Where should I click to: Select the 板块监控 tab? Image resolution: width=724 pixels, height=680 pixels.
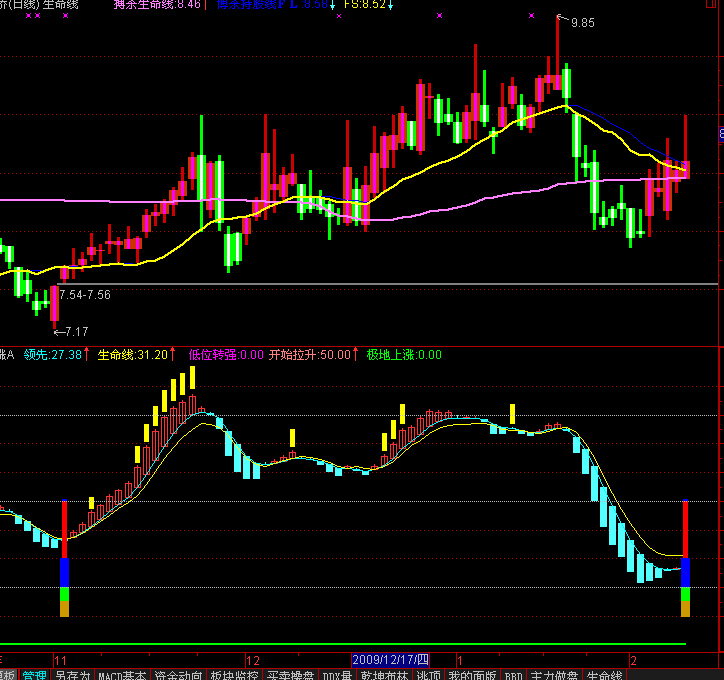(x=235, y=675)
